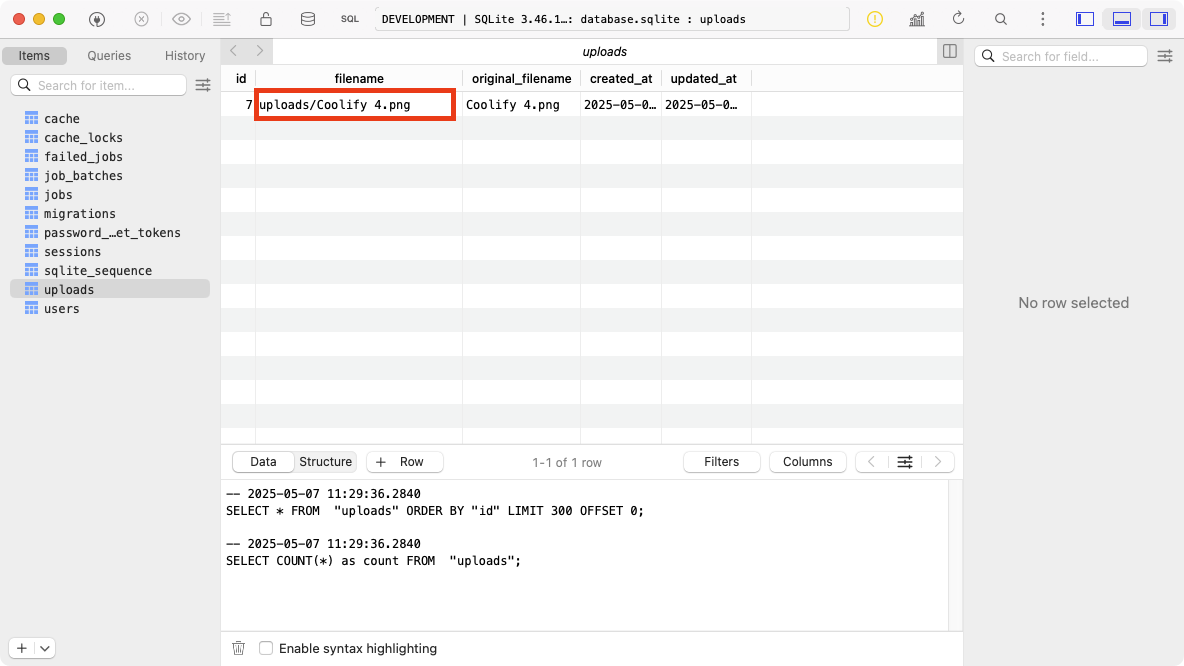Click the trash icon in console

click(x=238, y=648)
